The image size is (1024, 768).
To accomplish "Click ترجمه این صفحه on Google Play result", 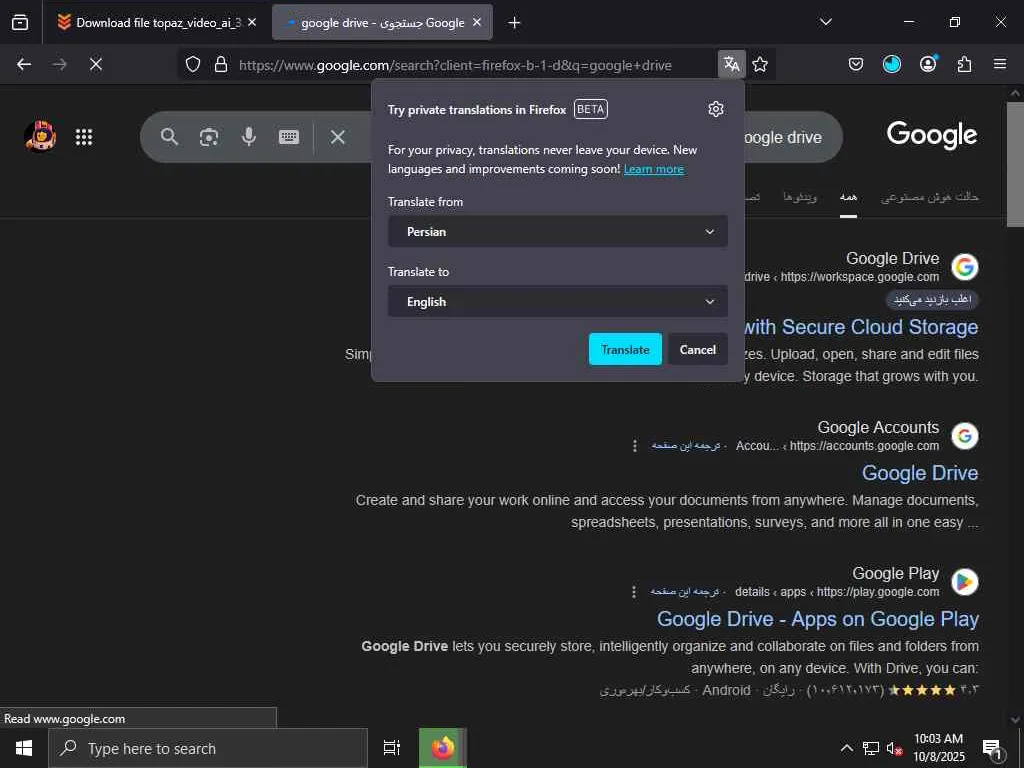I will [684, 592].
